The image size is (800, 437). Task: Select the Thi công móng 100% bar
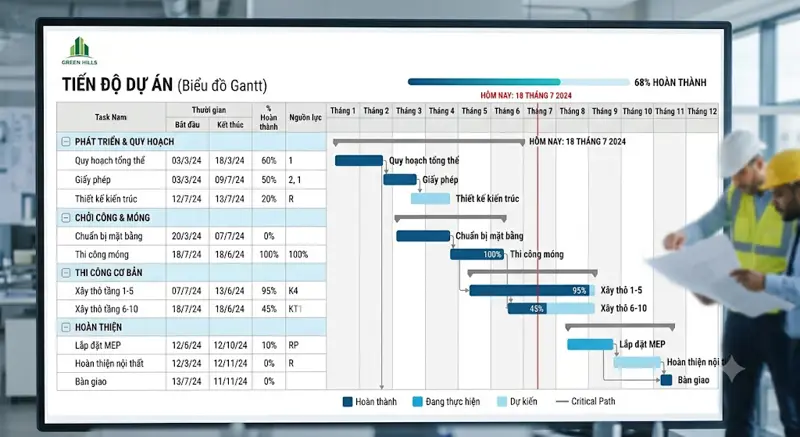(477, 254)
